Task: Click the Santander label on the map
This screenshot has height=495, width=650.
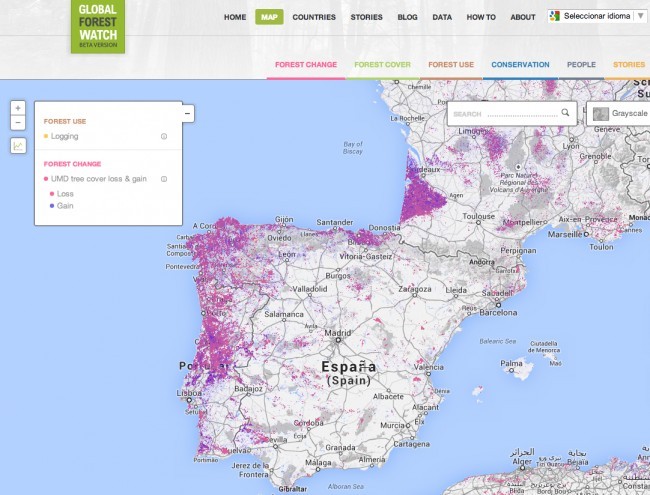Action: click(335, 223)
